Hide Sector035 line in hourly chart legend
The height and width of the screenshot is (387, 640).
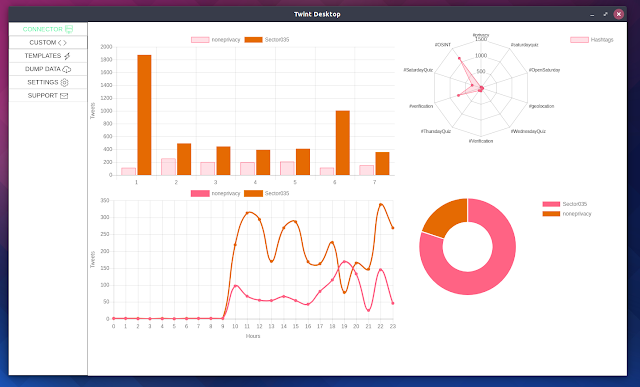point(267,194)
